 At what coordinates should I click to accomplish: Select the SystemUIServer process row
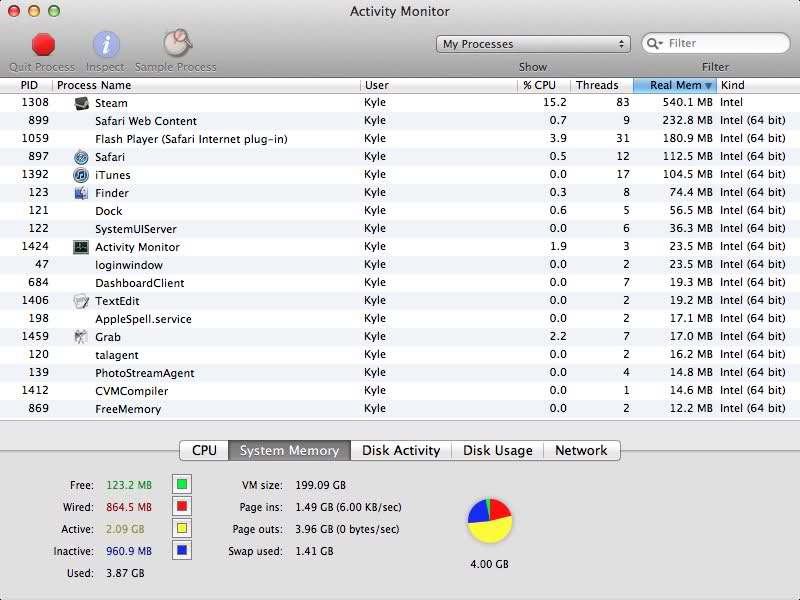pyautogui.click(x=400, y=229)
